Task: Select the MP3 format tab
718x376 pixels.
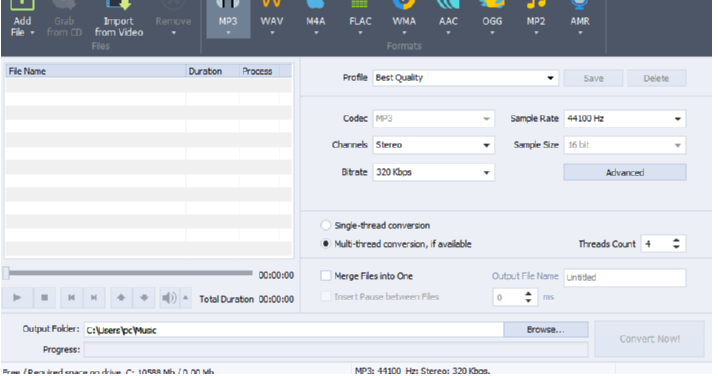Action: (228, 19)
